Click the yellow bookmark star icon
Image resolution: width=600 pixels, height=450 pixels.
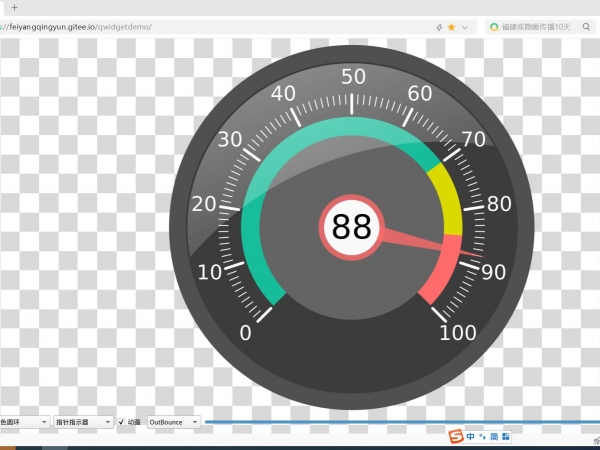point(452,27)
